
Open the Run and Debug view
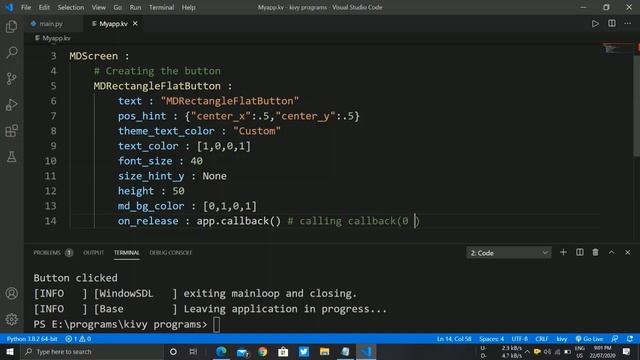click(11, 104)
